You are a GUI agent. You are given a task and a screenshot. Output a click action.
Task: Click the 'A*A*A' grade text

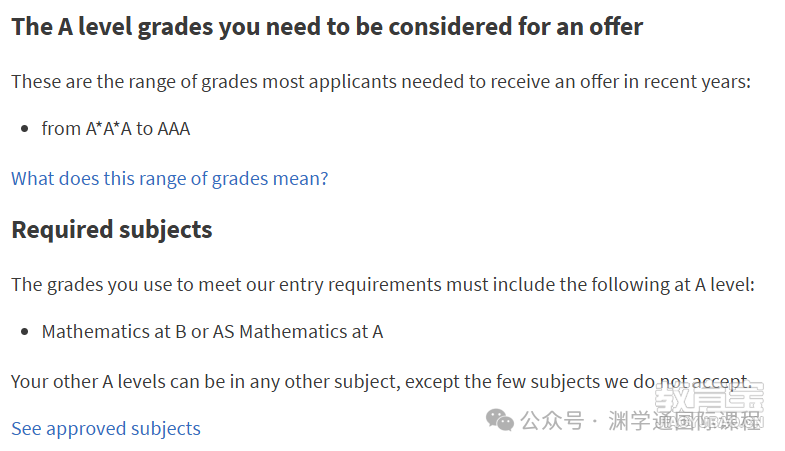(x=109, y=129)
